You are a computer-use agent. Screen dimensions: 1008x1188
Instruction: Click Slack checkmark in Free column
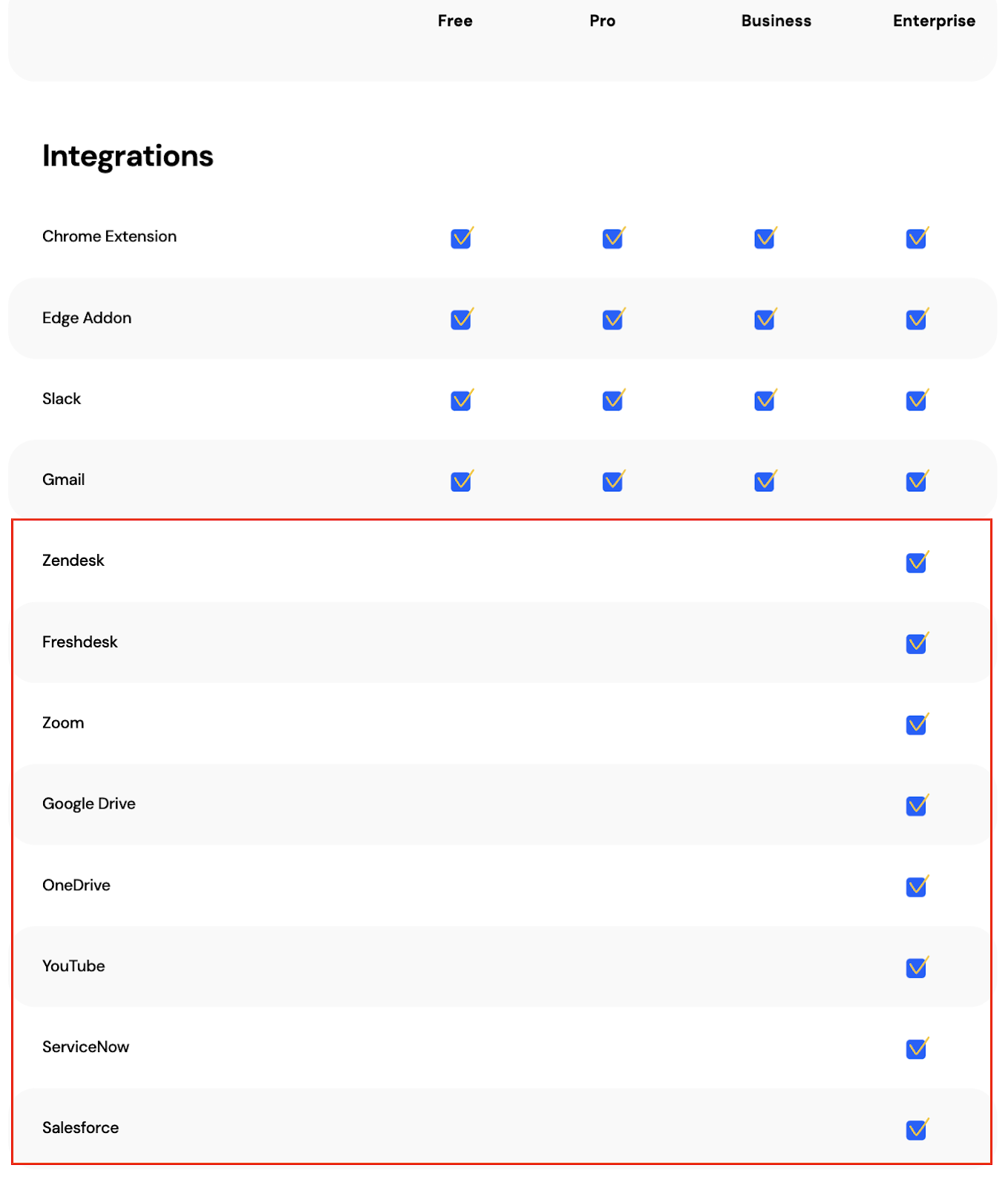click(462, 399)
